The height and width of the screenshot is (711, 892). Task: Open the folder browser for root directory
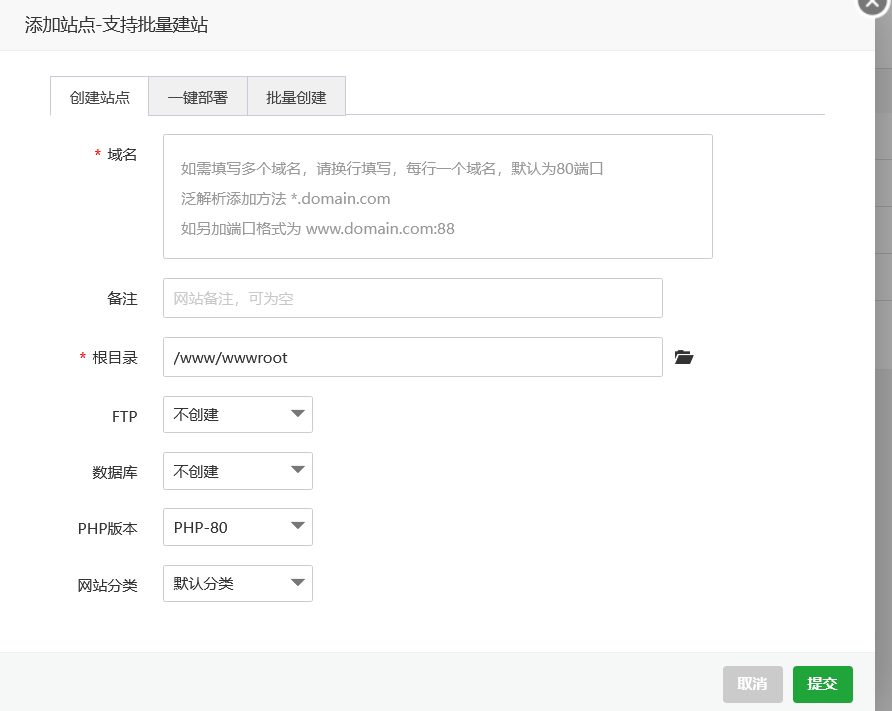[684, 357]
